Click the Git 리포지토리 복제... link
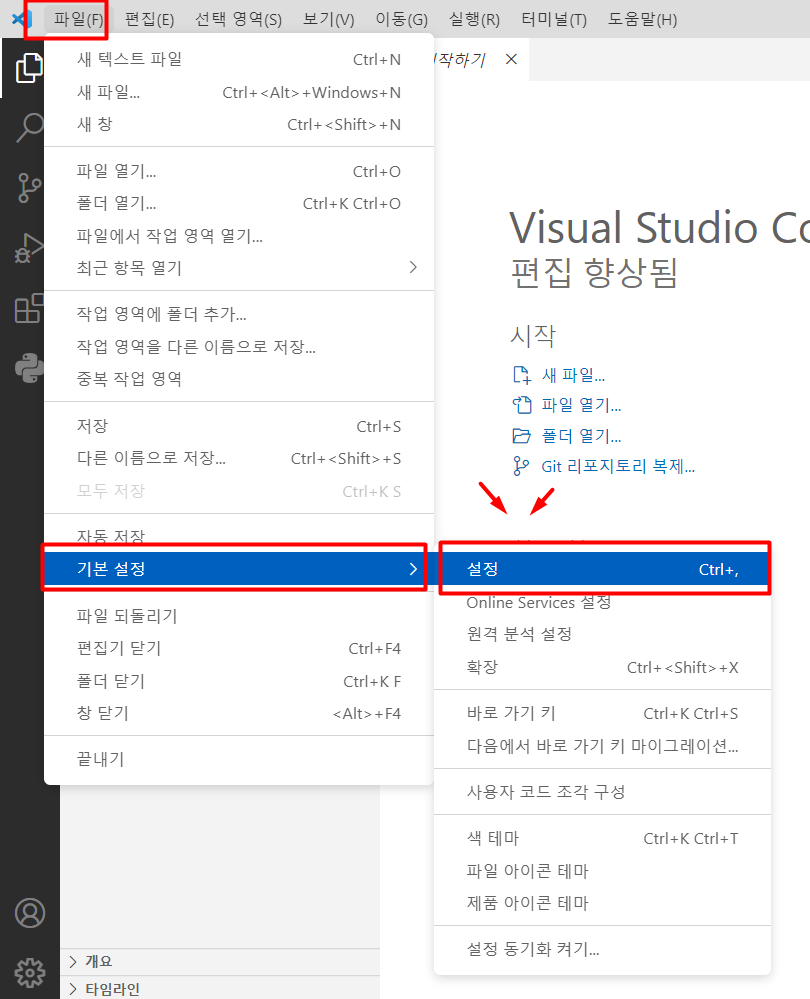The height and width of the screenshot is (999, 810). pyautogui.click(x=618, y=466)
